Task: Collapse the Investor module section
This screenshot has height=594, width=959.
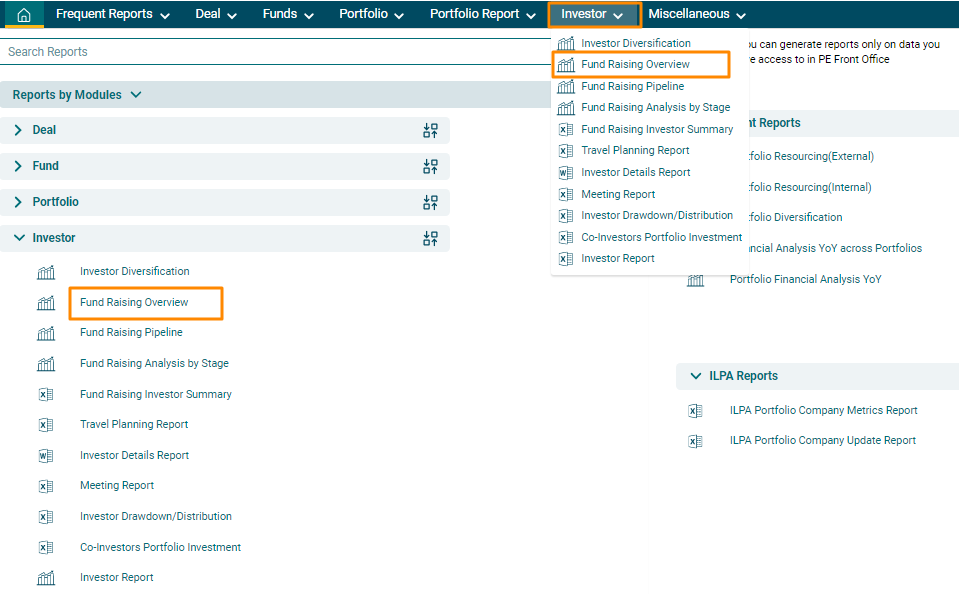Action: click(x=19, y=238)
